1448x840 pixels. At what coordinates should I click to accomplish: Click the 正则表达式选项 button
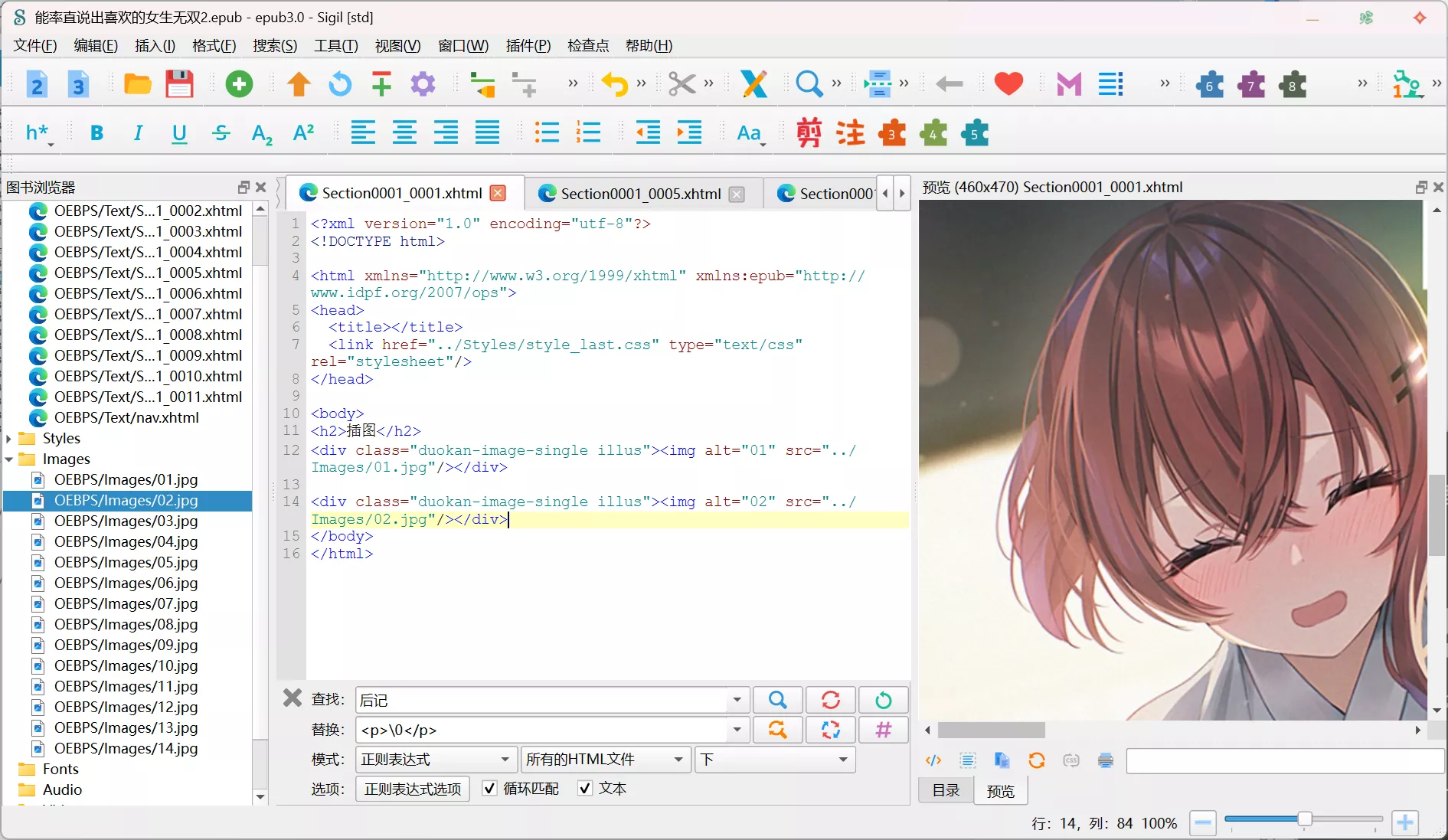[413, 789]
